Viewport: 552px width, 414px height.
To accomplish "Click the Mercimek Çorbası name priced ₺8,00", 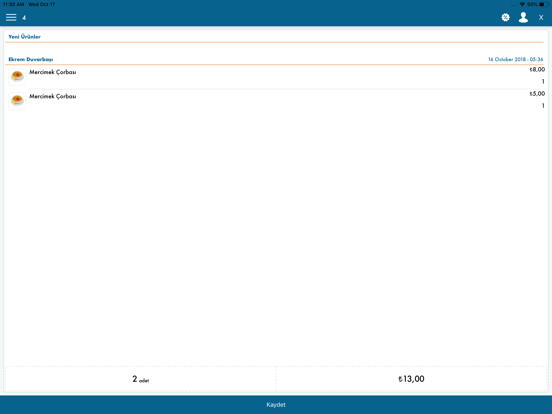I will click(x=53, y=72).
